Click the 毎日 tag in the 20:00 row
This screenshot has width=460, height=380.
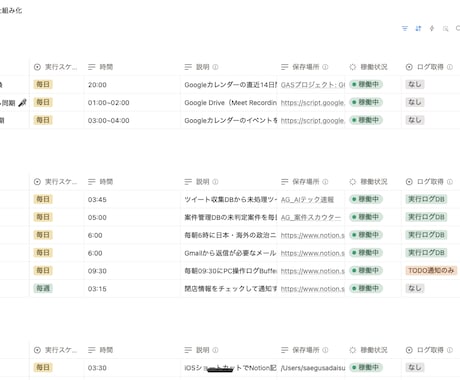[43, 85]
